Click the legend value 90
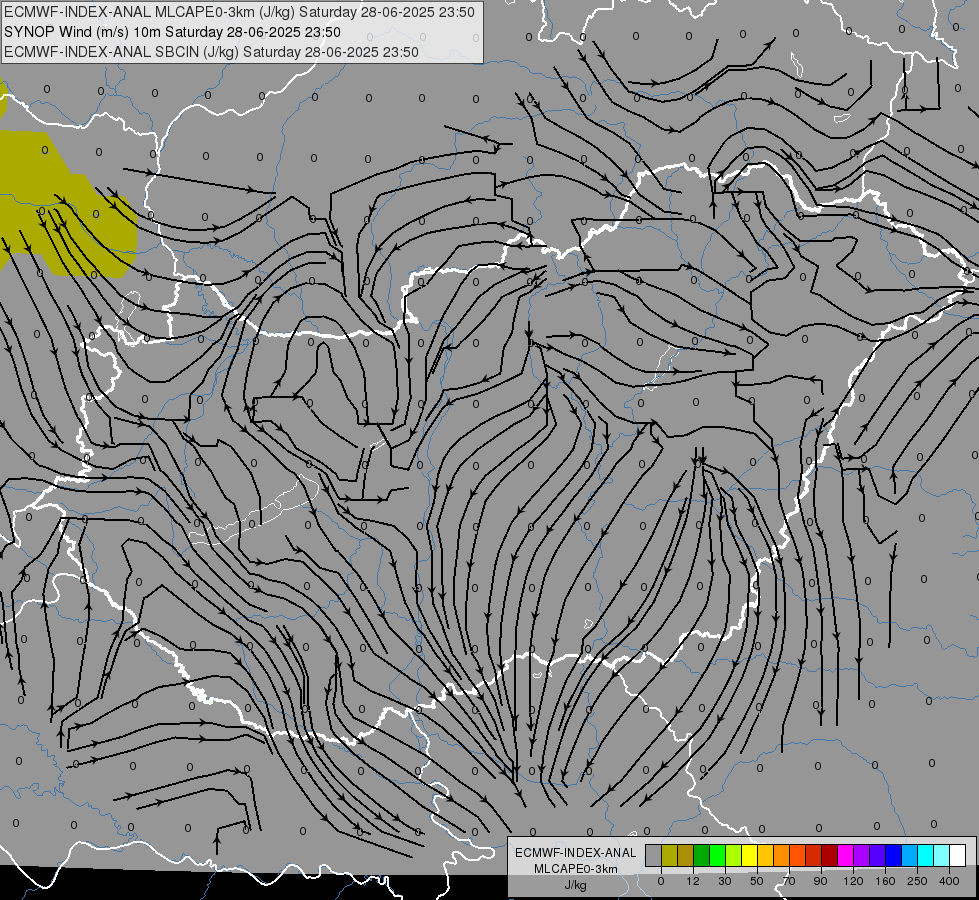The image size is (979, 900). (x=820, y=881)
